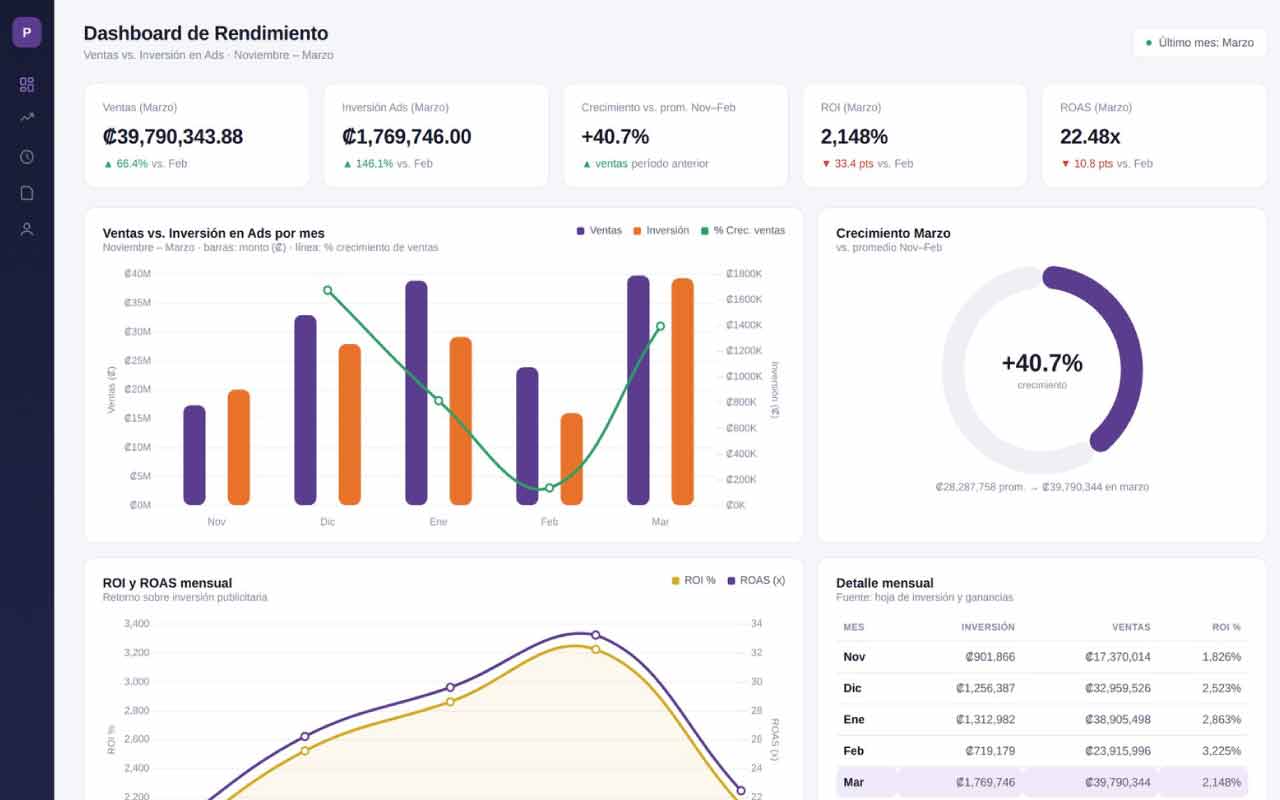The image size is (1280, 800).
Task: Open the dashboard grid icon in sidebar
Action: (27, 84)
